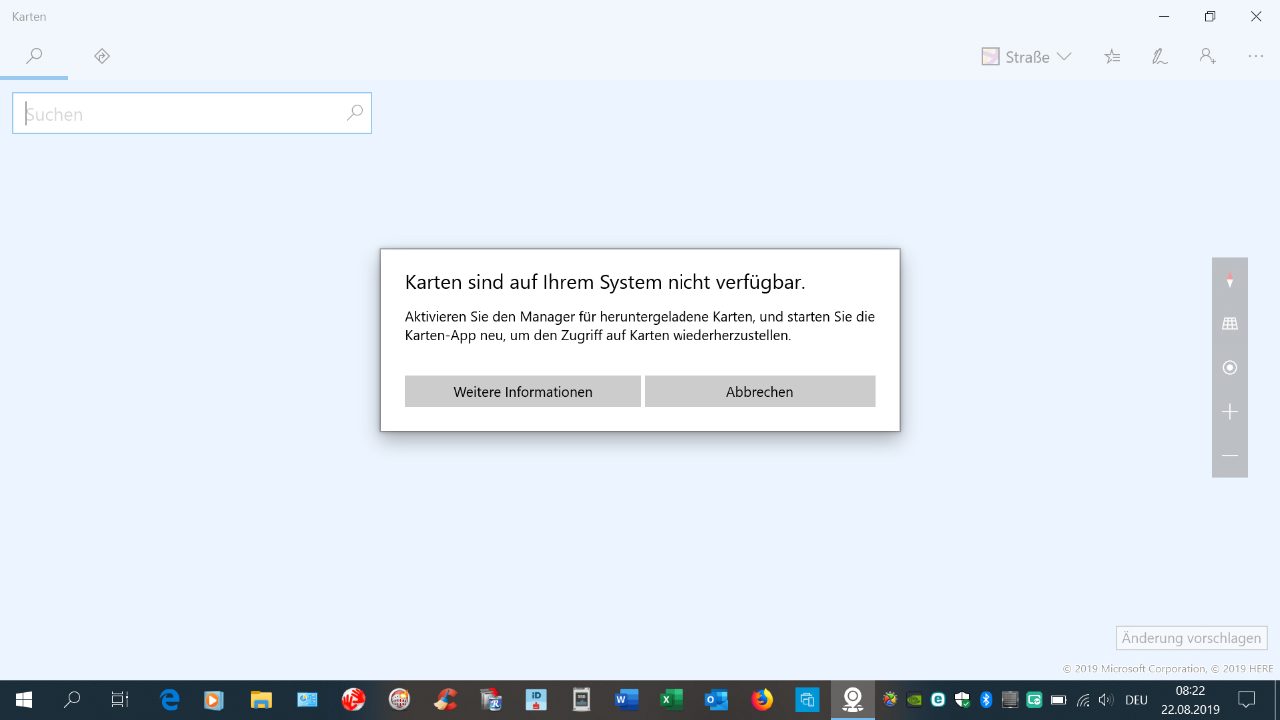Click Änderung vorschlagen button
Viewport: 1280px width, 720px height.
(1191, 638)
